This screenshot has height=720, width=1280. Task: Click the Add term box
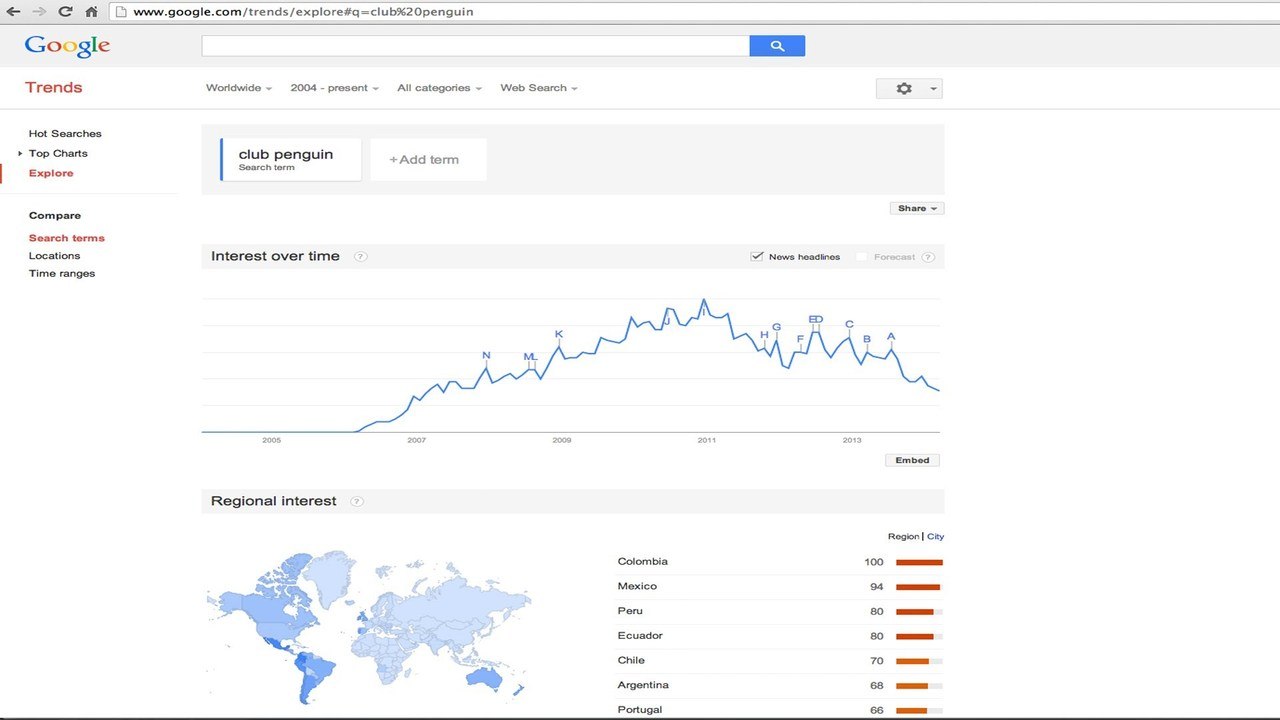(x=428, y=160)
